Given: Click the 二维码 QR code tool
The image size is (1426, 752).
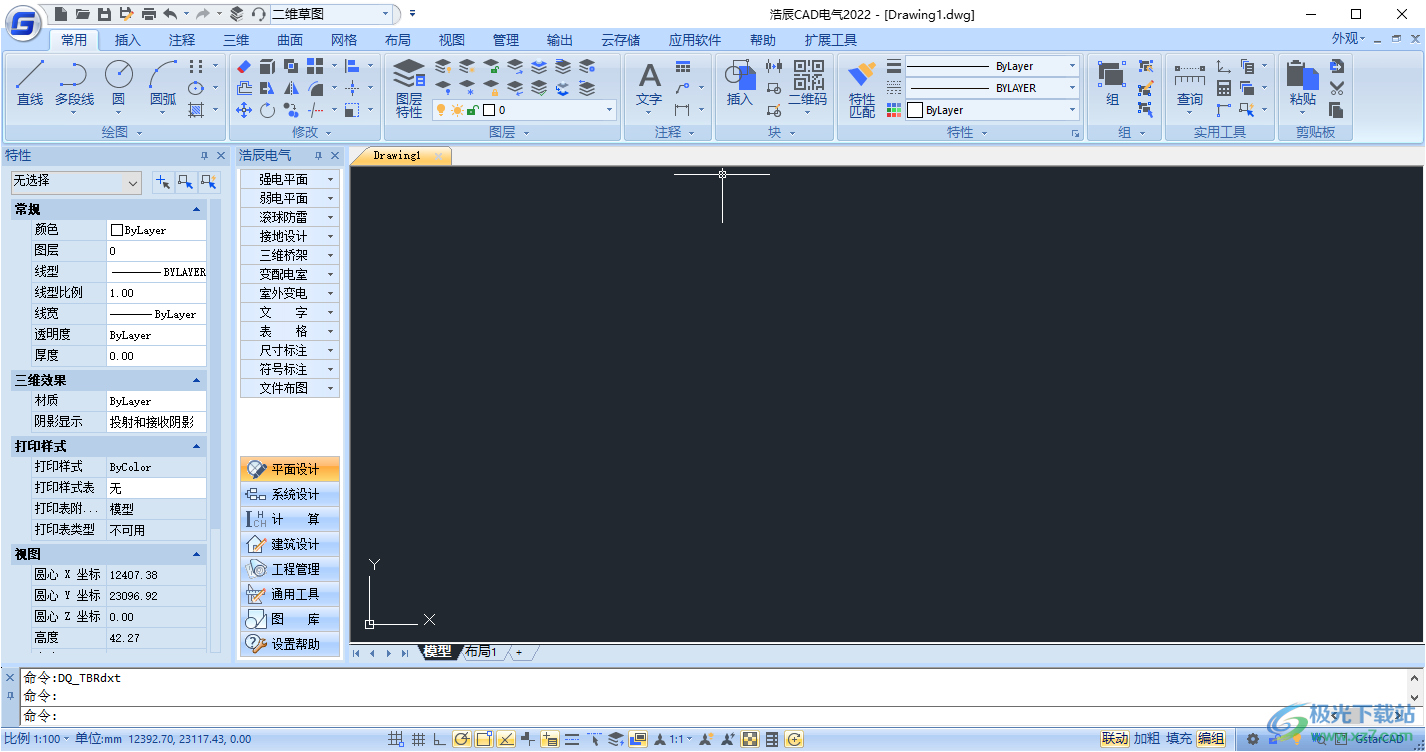Looking at the screenshot, I should (x=808, y=84).
